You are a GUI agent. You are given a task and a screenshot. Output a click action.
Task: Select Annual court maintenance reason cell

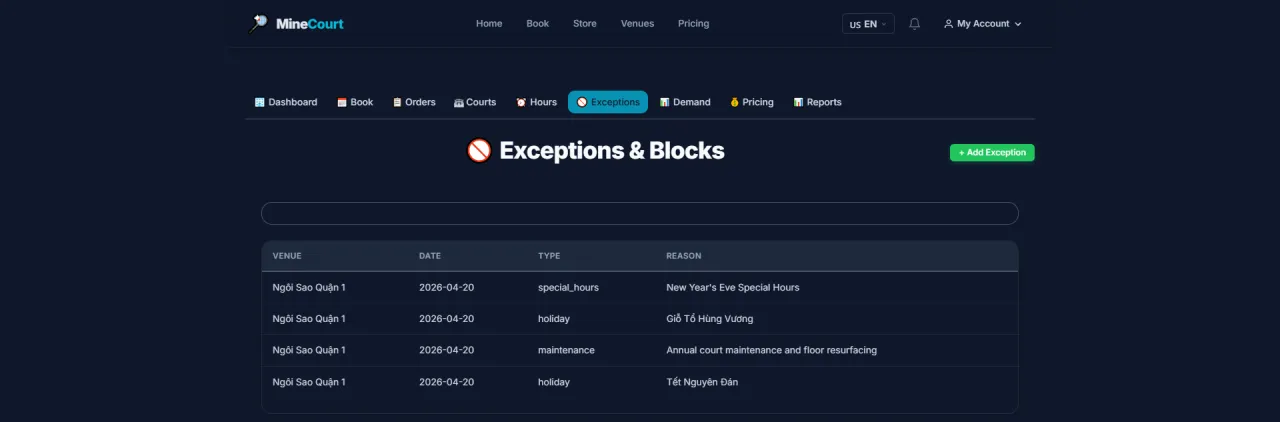(x=772, y=350)
